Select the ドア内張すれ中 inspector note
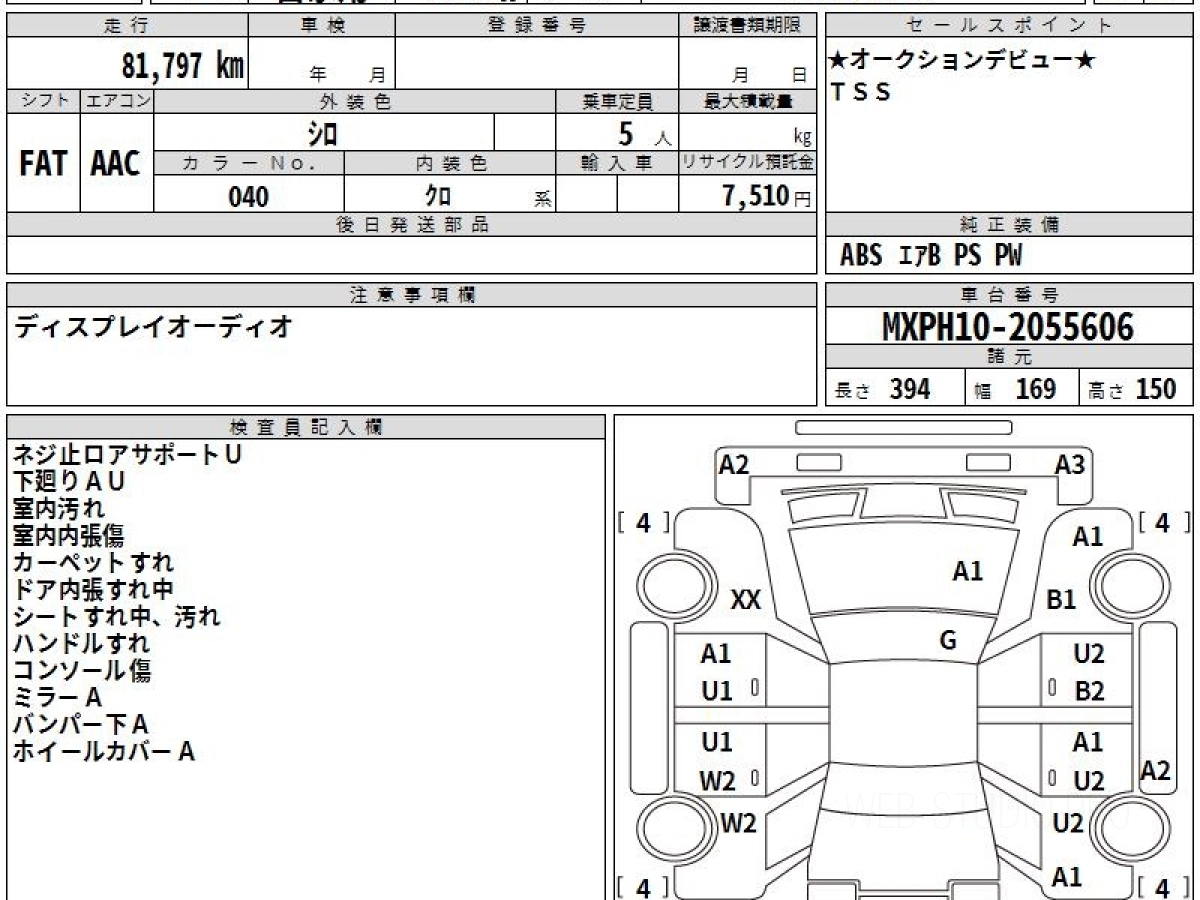This screenshot has height=900, width=1200. click(93, 590)
